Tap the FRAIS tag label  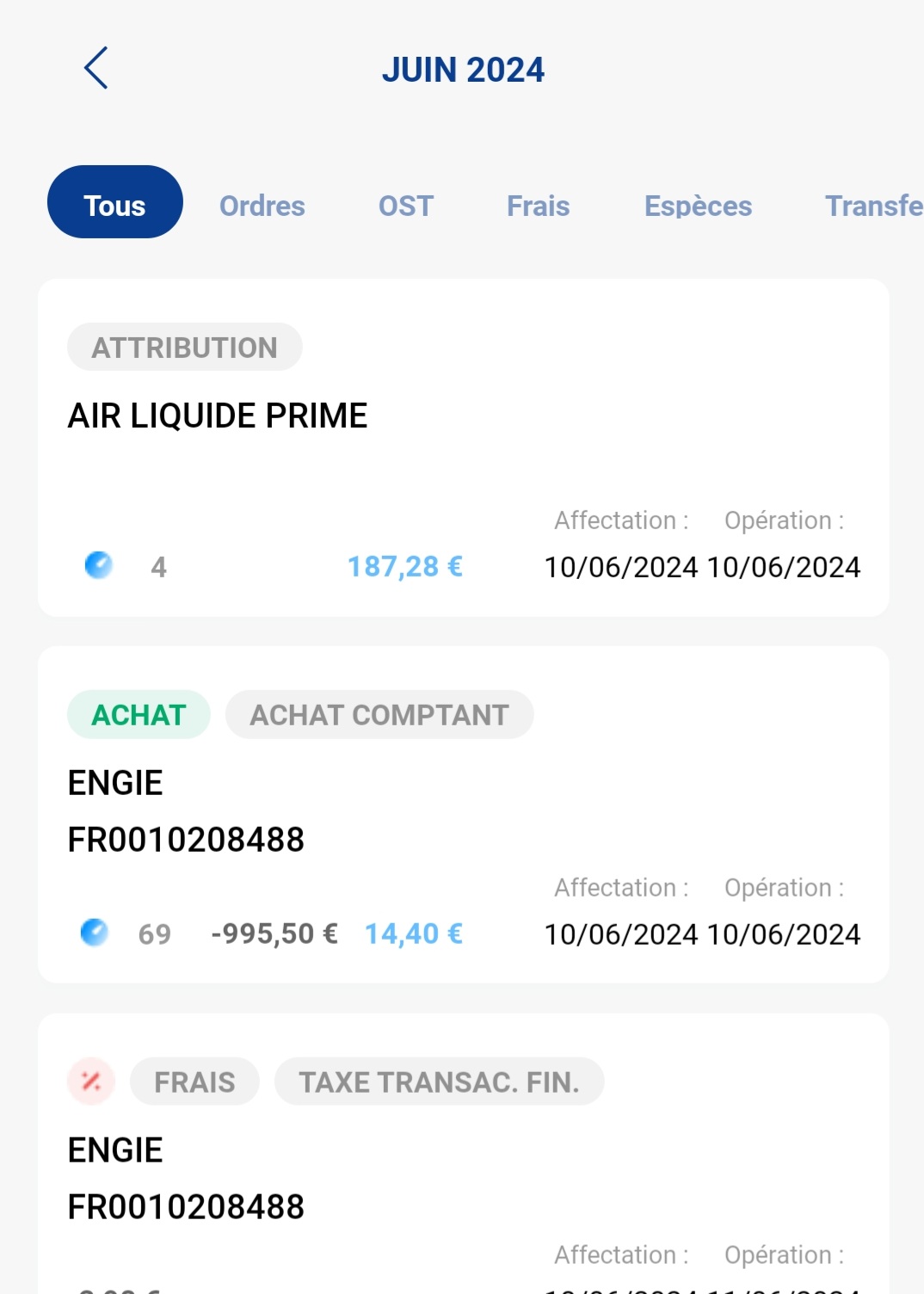point(194,1082)
